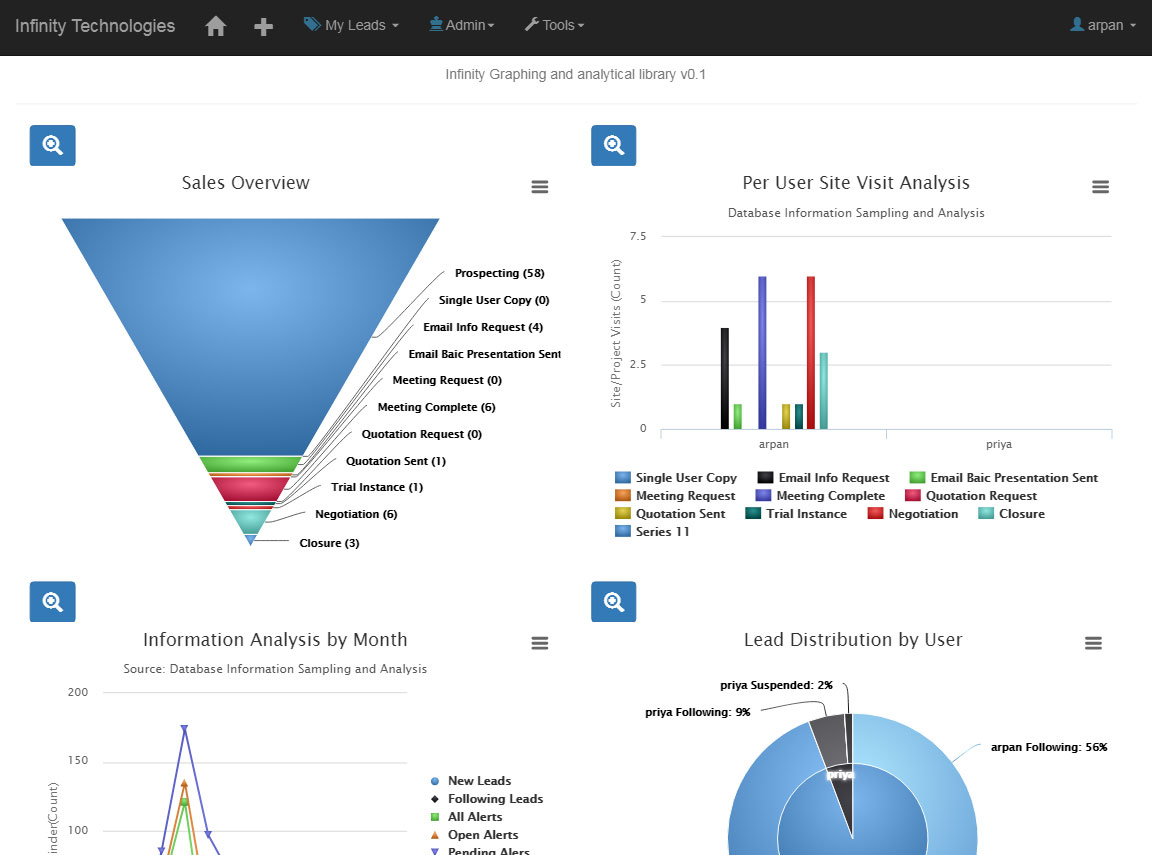Toggle Closure series in site visit legend
The width and height of the screenshot is (1152, 855).
(x=1012, y=513)
